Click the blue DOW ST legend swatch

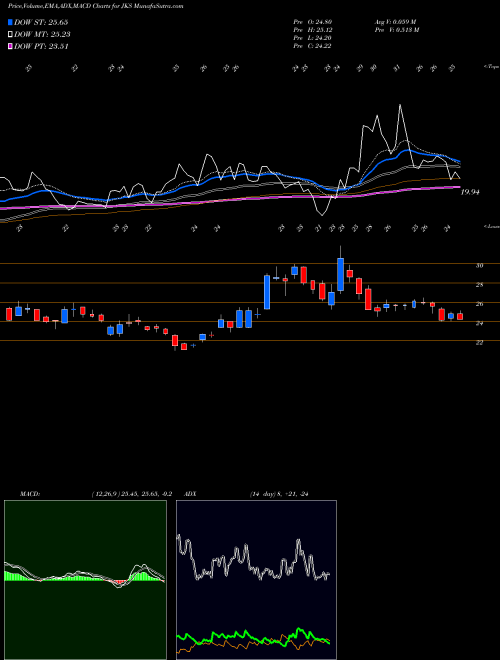coord(10,22)
